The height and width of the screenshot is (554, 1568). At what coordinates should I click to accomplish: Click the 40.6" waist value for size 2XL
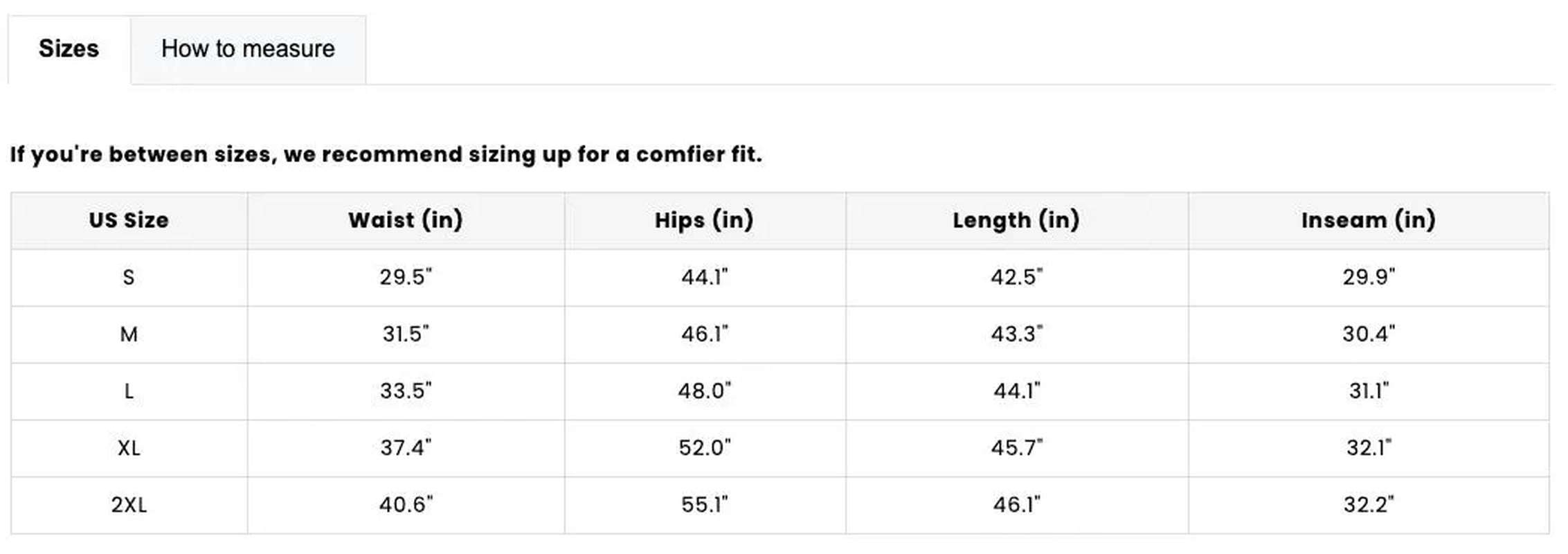pyautogui.click(x=406, y=505)
